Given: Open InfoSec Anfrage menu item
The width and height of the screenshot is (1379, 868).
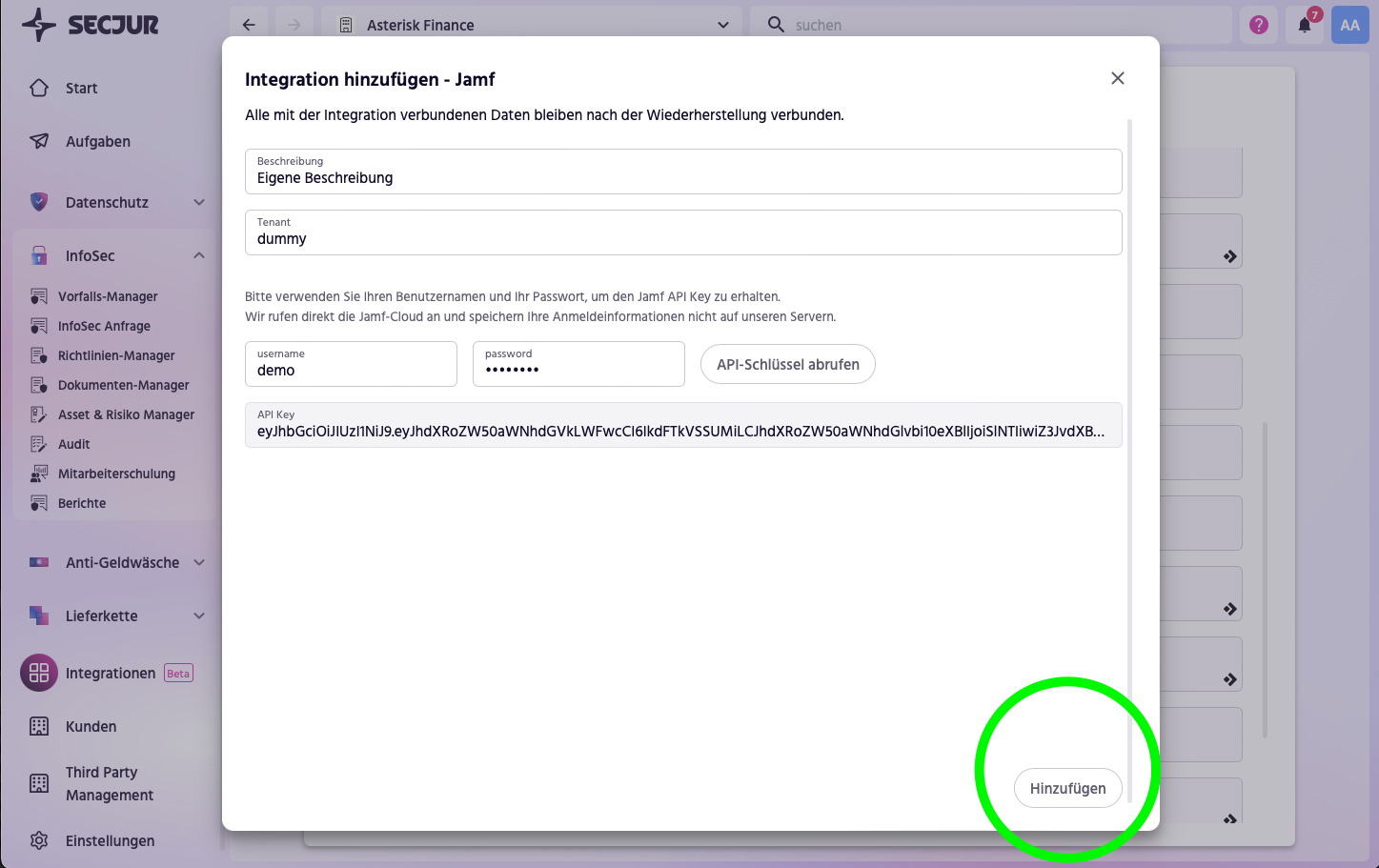Looking at the screenshot, I should tap(104, 326).
